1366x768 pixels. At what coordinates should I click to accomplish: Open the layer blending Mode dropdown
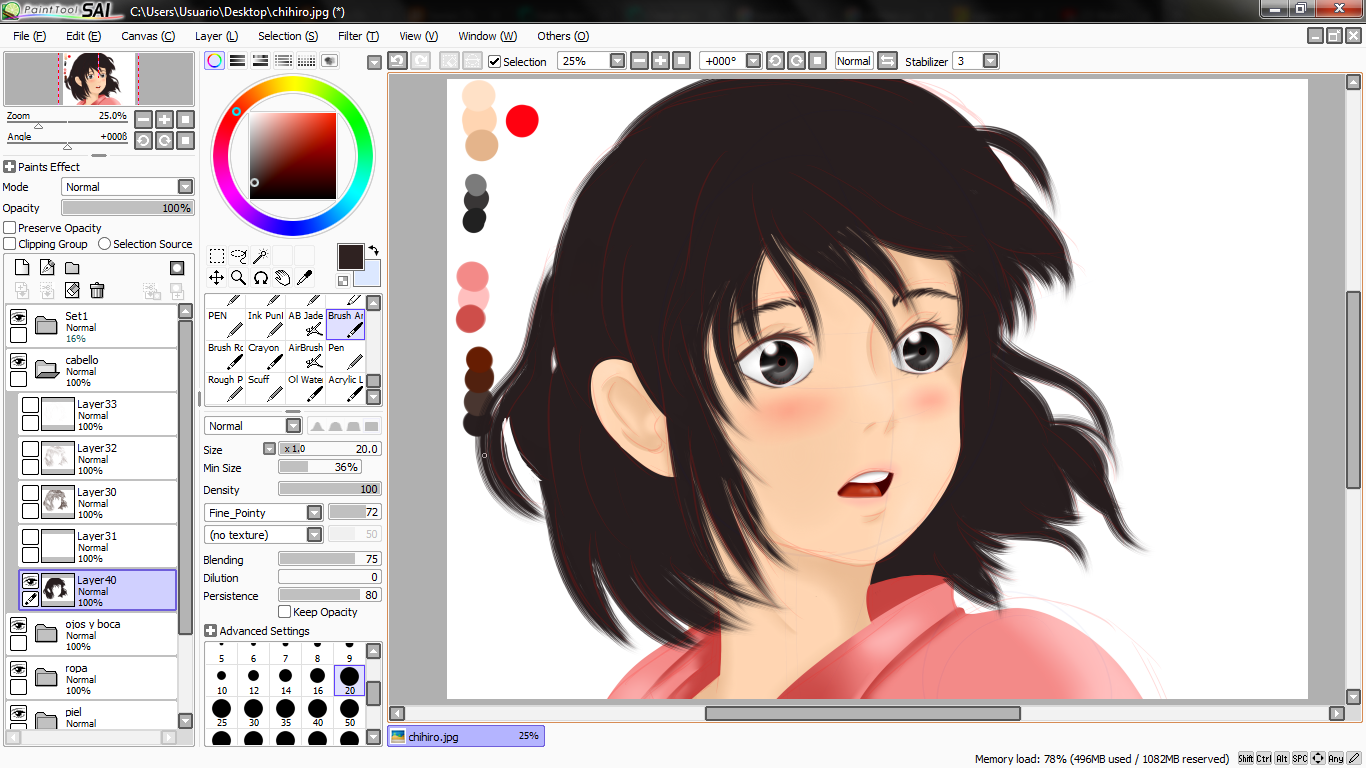click(x=185, y=187)
